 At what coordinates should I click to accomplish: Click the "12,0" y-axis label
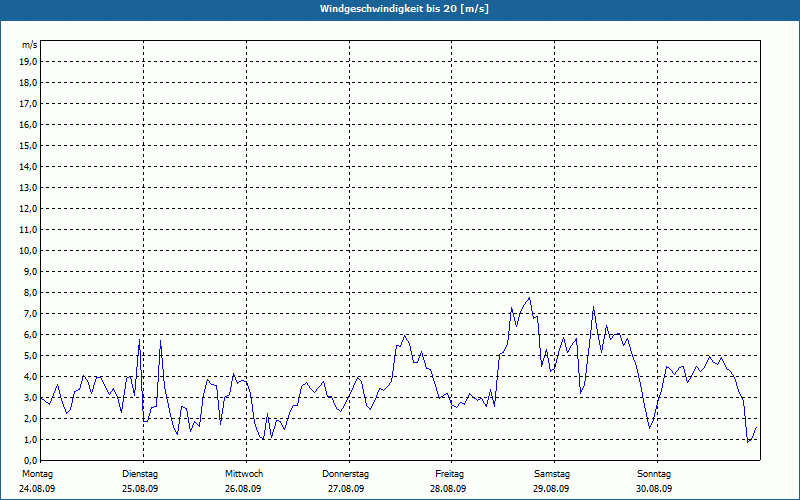(x=28, y=209)
